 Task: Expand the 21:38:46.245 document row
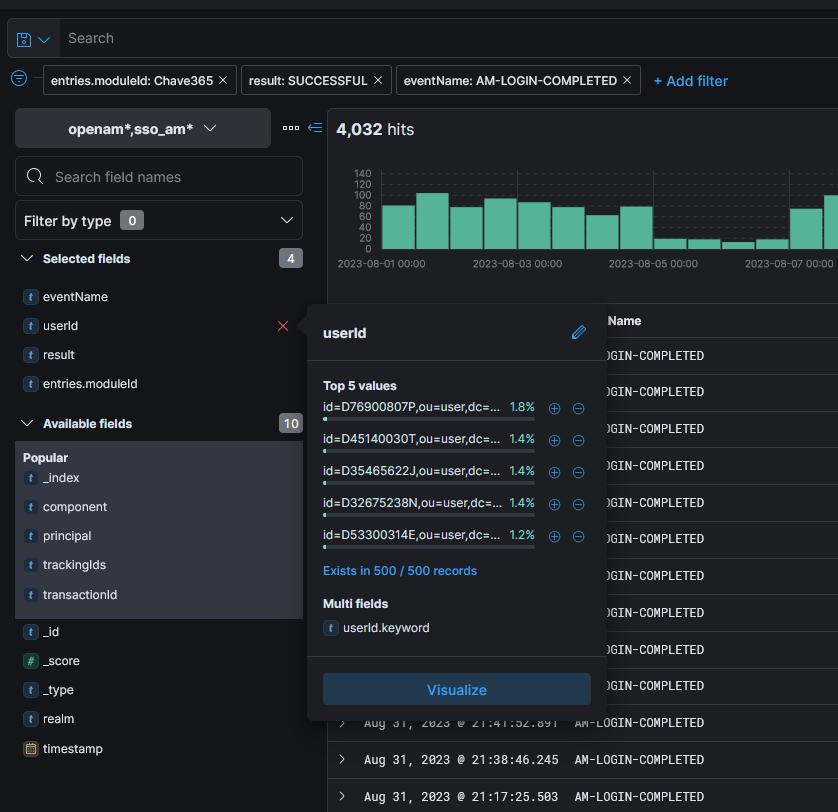pyautogui.click(x=342, y=759)
